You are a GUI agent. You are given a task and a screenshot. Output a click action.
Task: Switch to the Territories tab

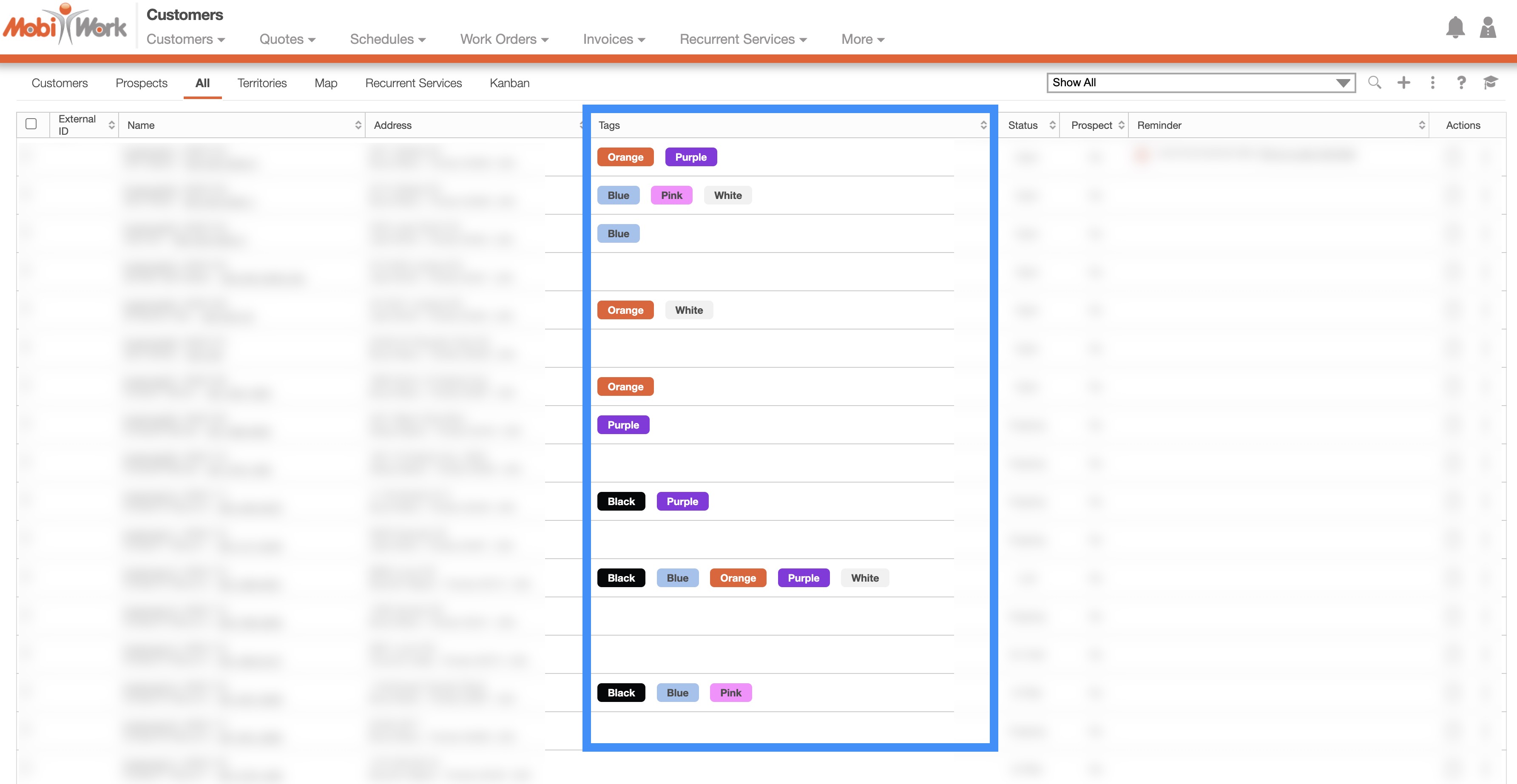261,83
